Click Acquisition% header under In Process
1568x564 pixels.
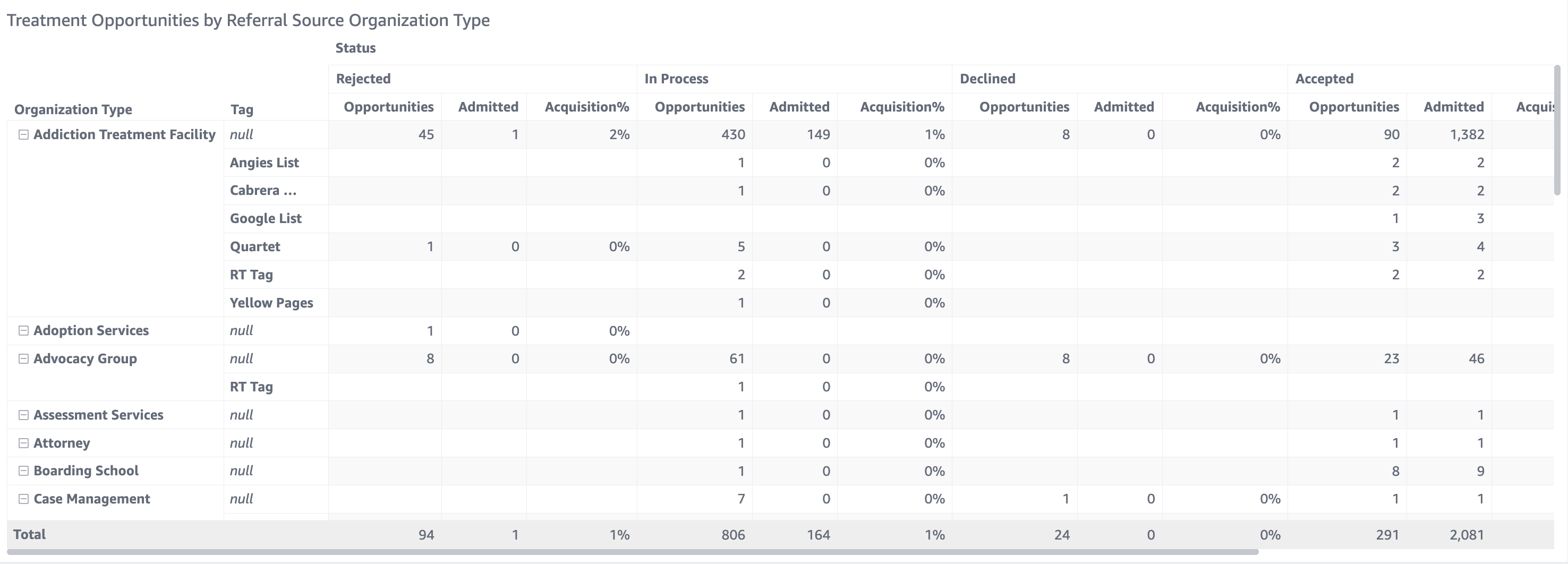coord(901,107)
